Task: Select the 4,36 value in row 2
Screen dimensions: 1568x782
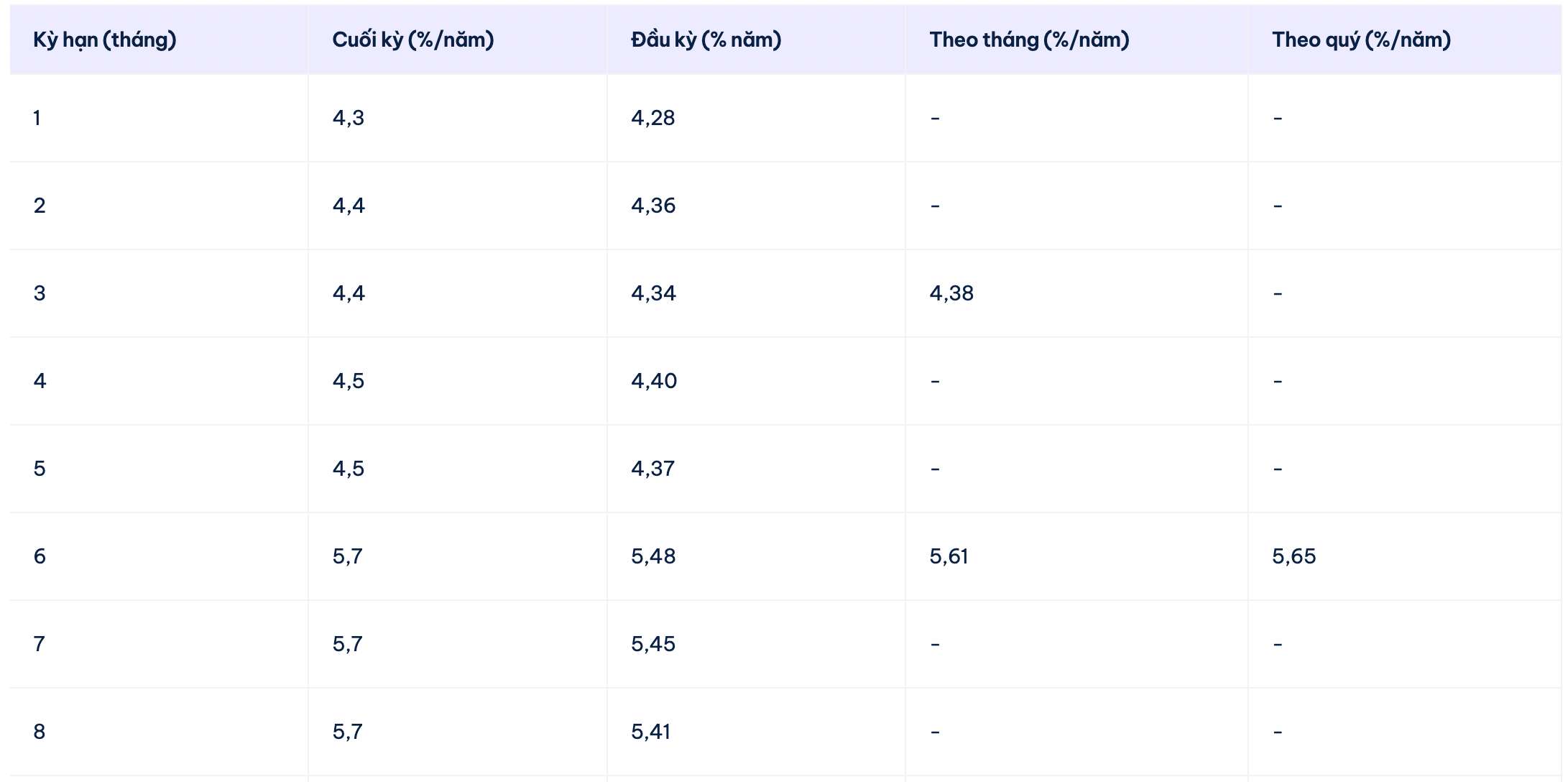Action: 653,206
